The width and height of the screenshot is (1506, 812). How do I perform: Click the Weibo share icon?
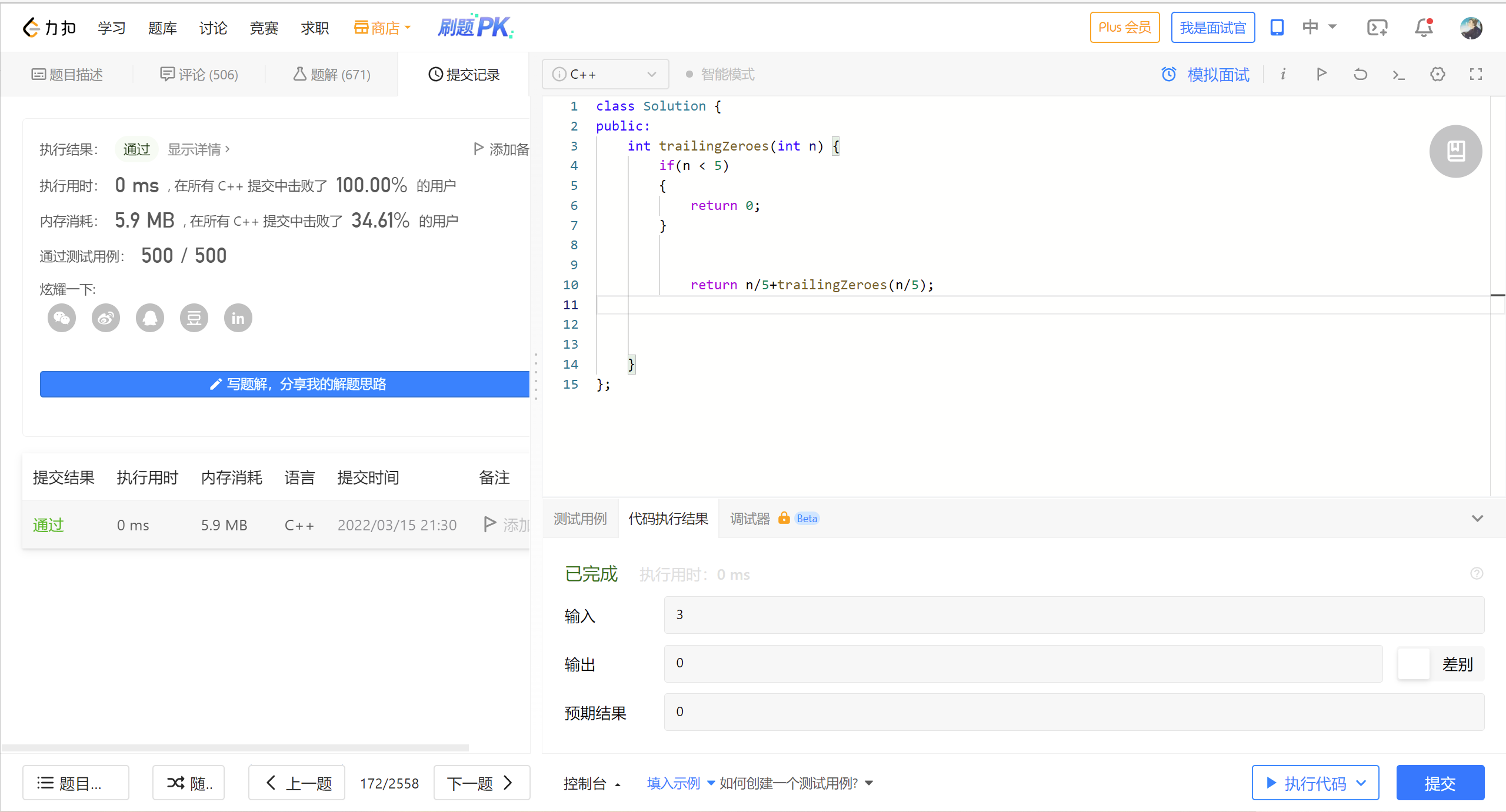(x=106, y=318)
